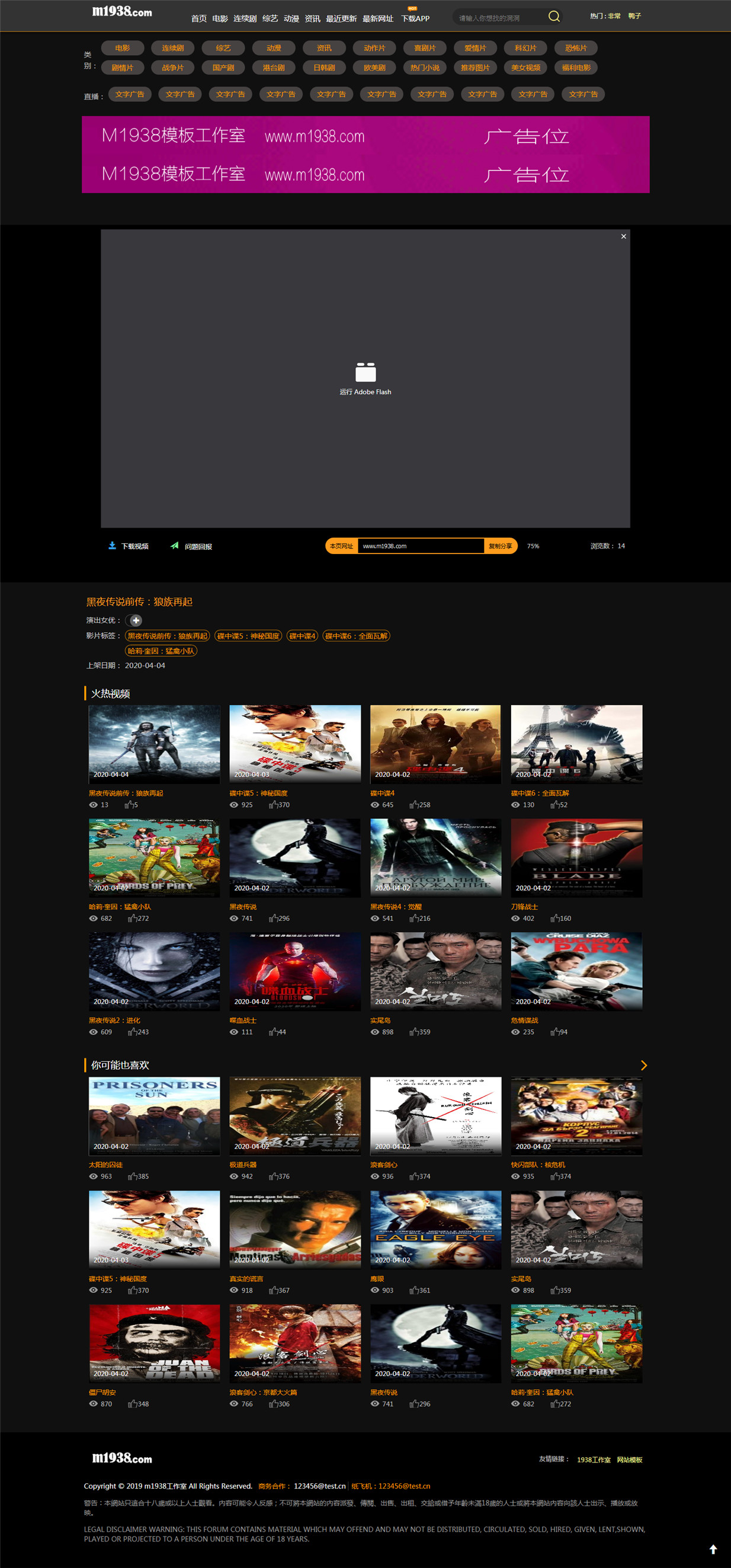Select the 科幻片 category tag

point(525,48)
